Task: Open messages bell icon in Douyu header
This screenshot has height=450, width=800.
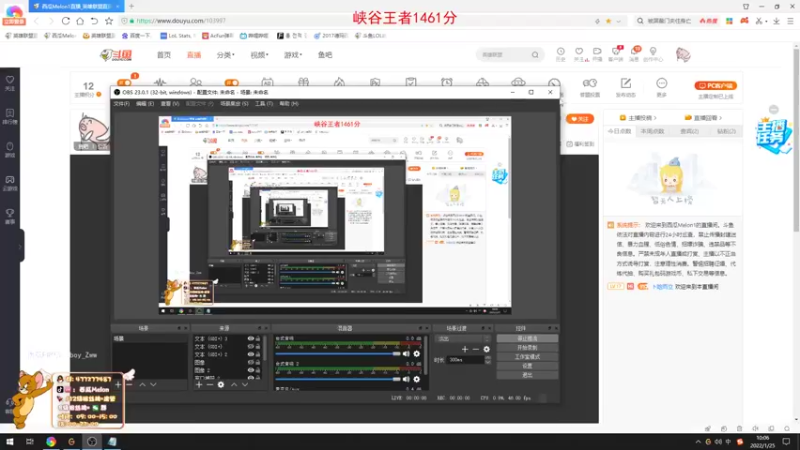Action: 634,52
